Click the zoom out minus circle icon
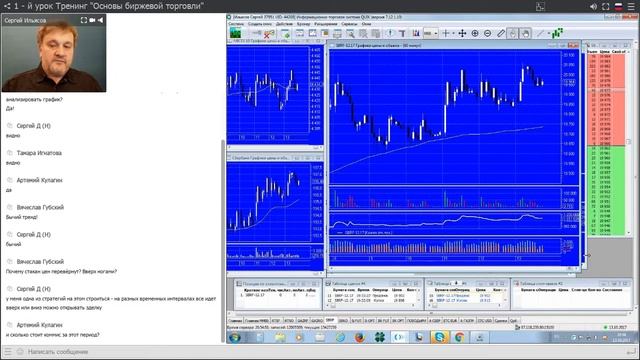 pos(487,33)
